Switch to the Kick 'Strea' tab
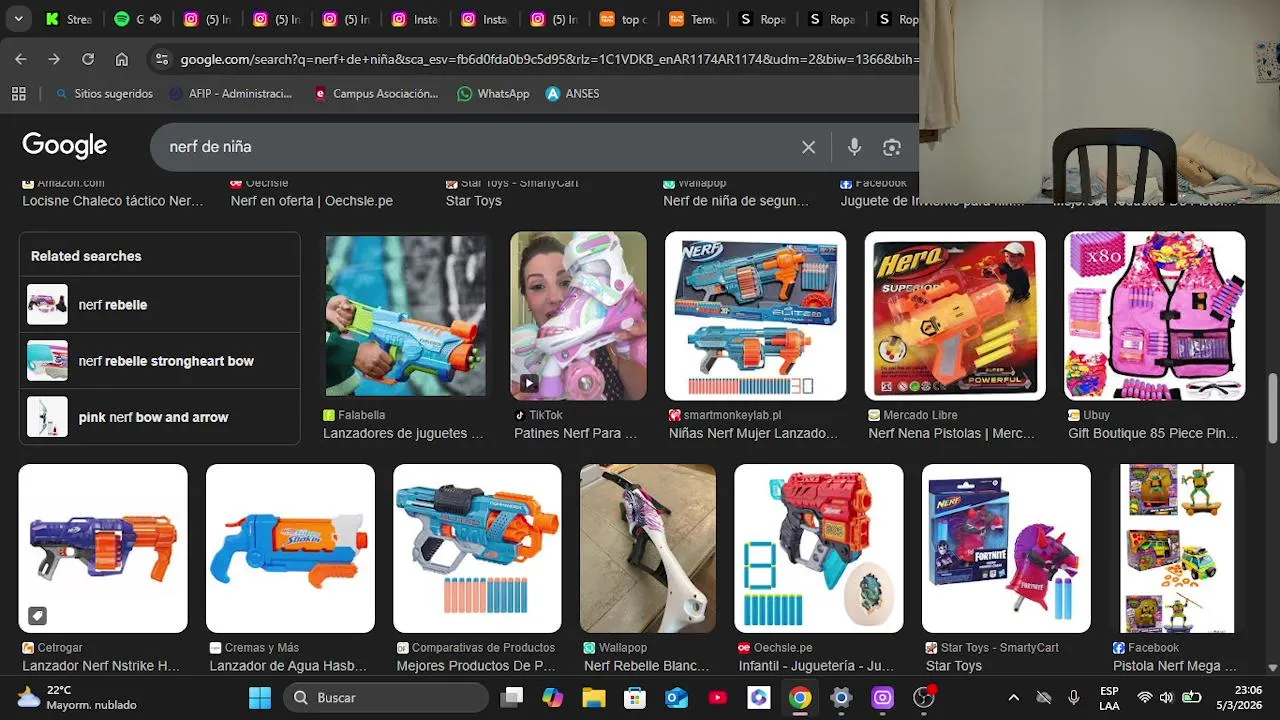The image size is (1280, 720). click(69, 19)
